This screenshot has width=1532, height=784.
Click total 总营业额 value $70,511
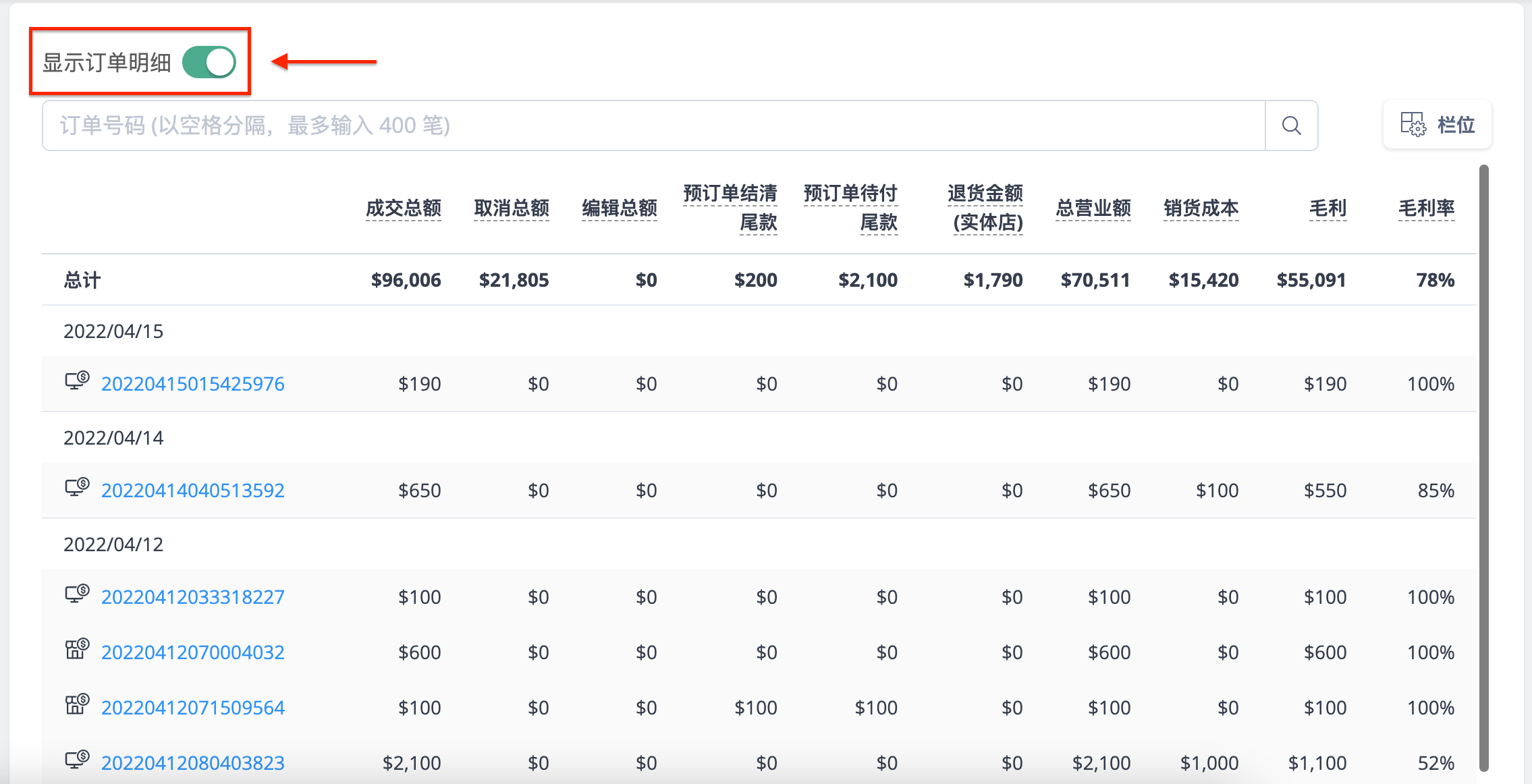click(x=1095, y=280)
